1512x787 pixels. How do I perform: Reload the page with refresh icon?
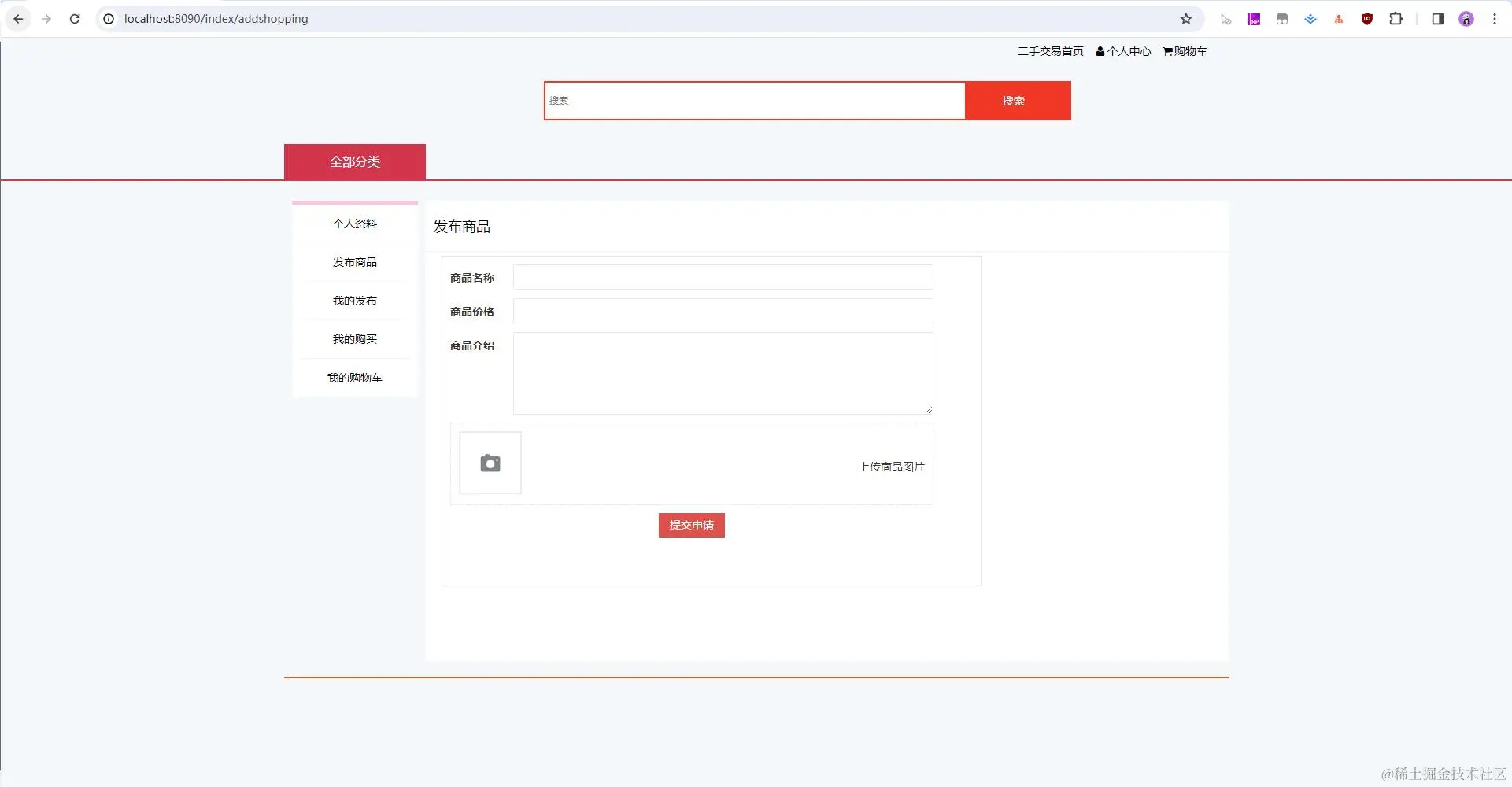point(75,19)
